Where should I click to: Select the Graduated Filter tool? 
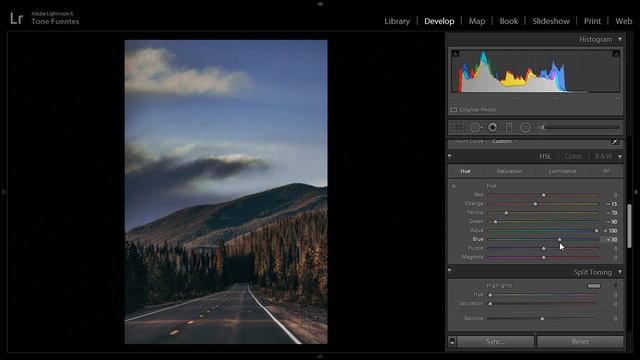click(x=509, y=127)
